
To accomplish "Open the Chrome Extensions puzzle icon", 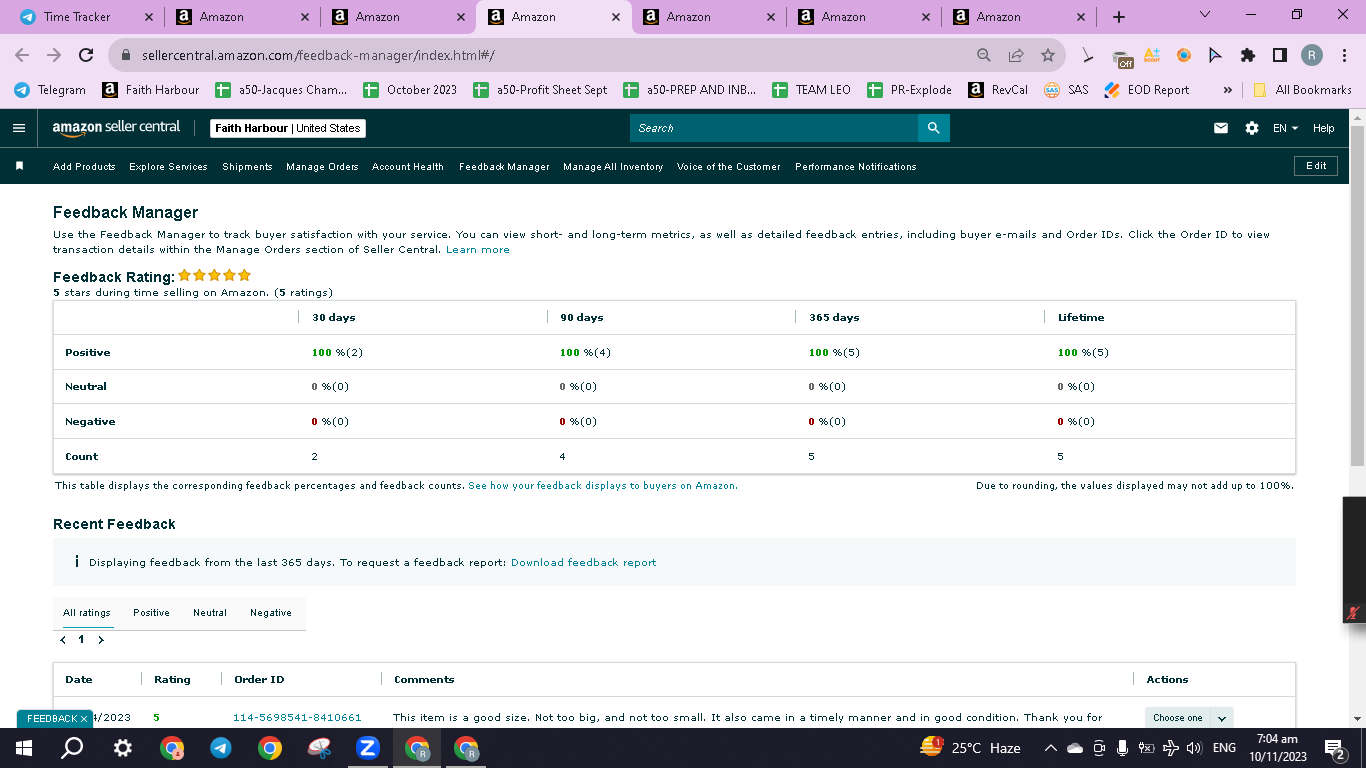I will (x=1248, y=56).
